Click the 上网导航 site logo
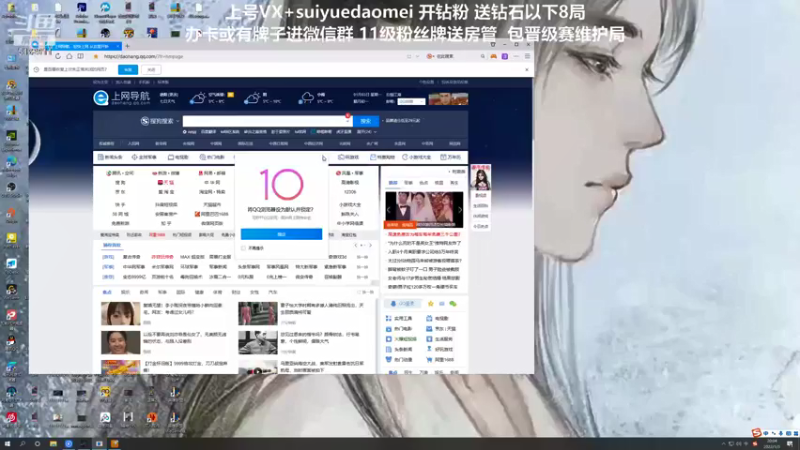This screenshot has width=800, height=450. pos(121,97)
